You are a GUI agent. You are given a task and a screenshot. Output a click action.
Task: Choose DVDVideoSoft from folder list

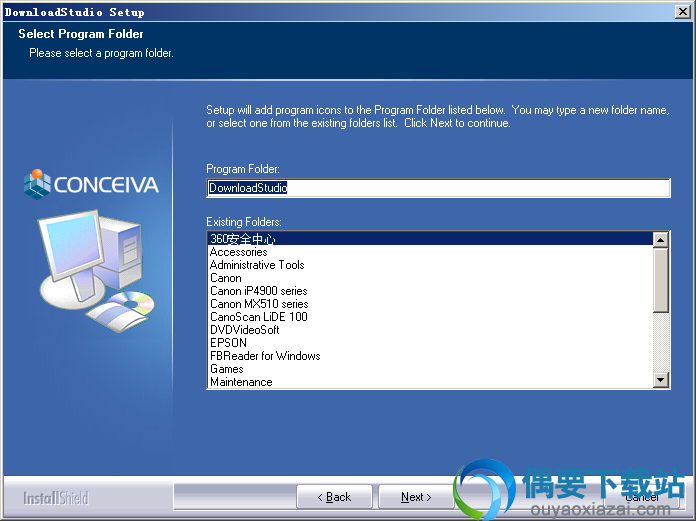coord(430,330)
